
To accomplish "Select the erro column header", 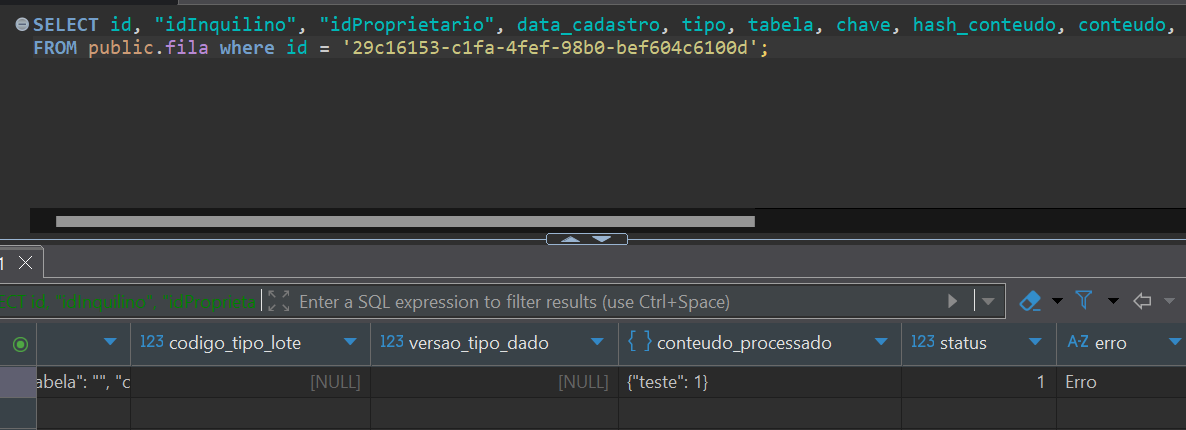I will coord(1110,343).
